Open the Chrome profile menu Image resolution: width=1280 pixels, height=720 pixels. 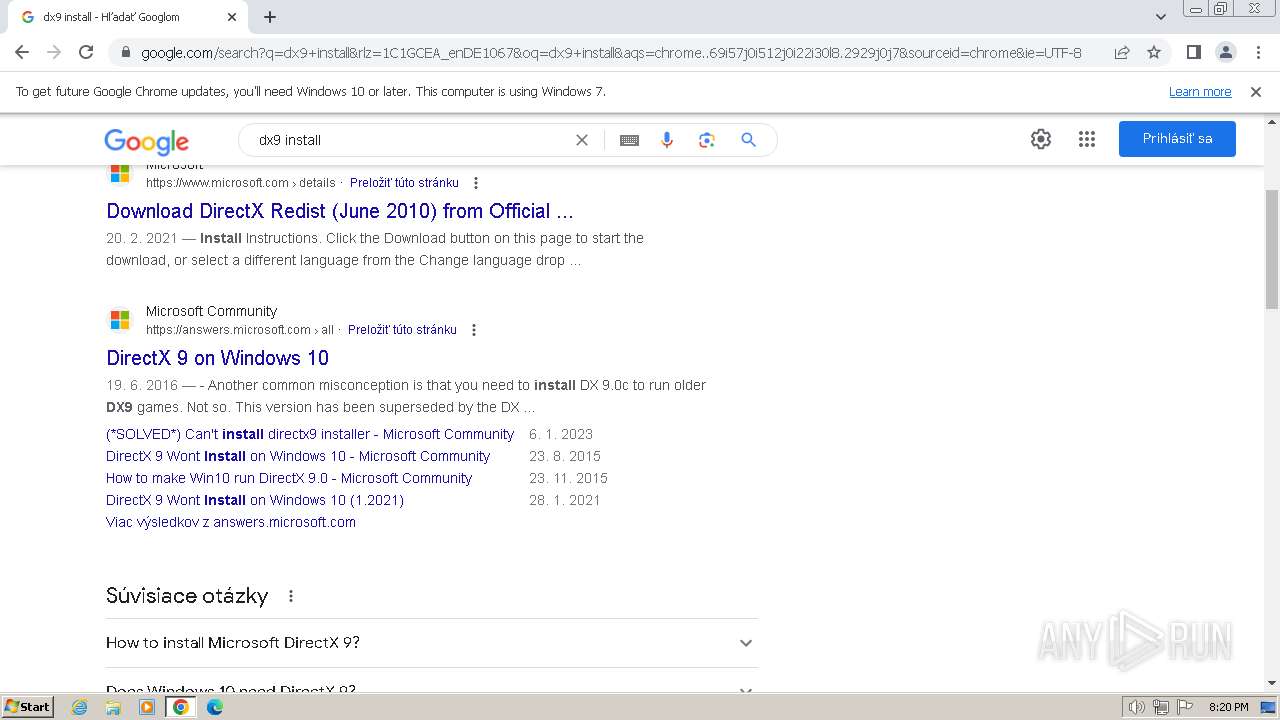click(1226, 52)
